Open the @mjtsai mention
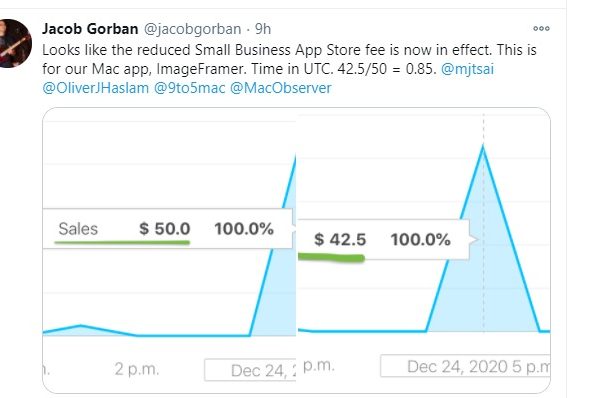The height and width of the screenshot is (398, 600). tap(467, 69)
